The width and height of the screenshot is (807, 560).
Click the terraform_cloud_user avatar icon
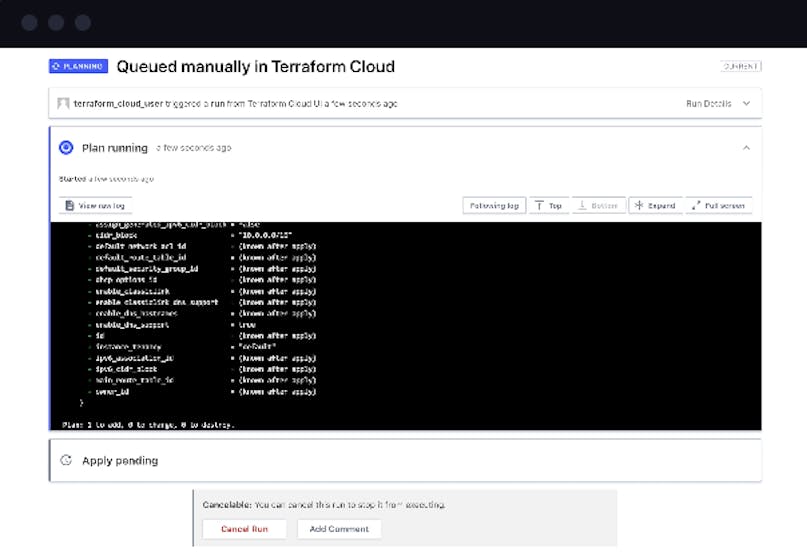tap(64, 103)
